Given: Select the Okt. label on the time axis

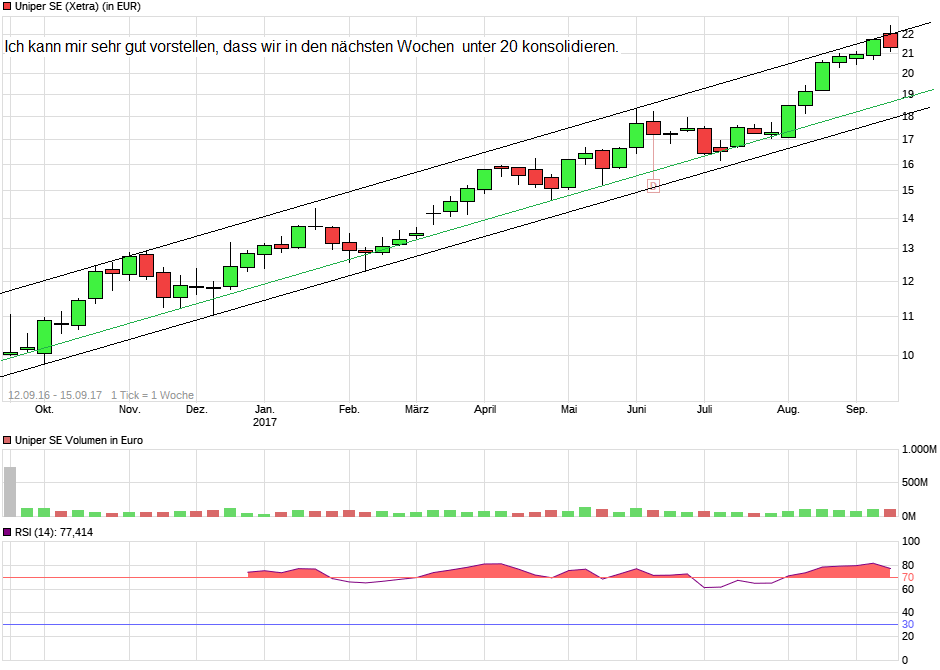Looking at the screenshot, I should coord(44,409).
